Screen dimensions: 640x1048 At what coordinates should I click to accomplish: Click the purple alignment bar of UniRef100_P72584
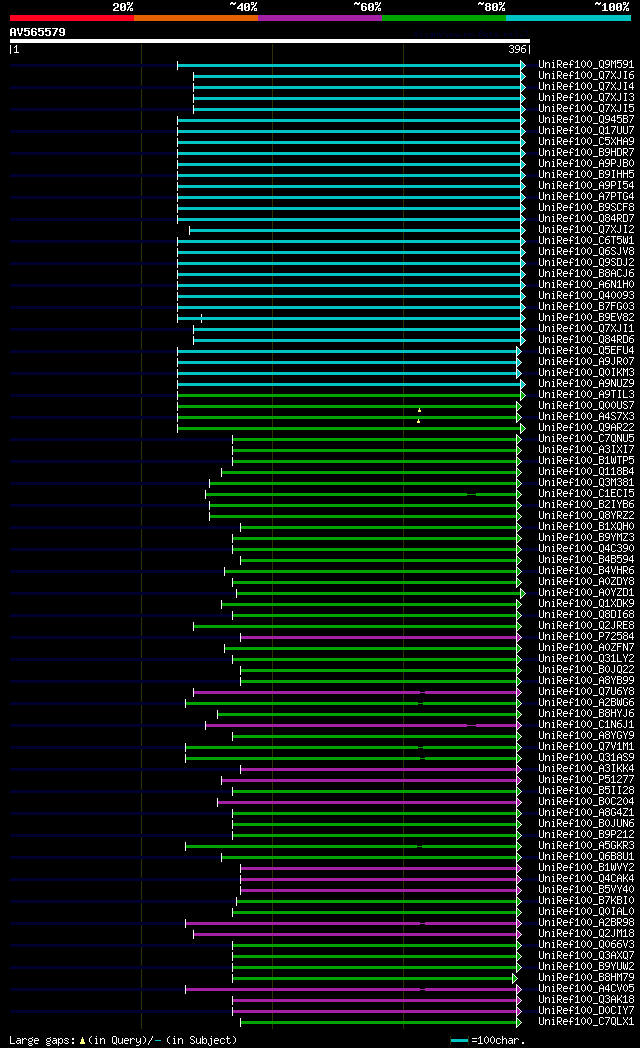[x=379, y=637]
